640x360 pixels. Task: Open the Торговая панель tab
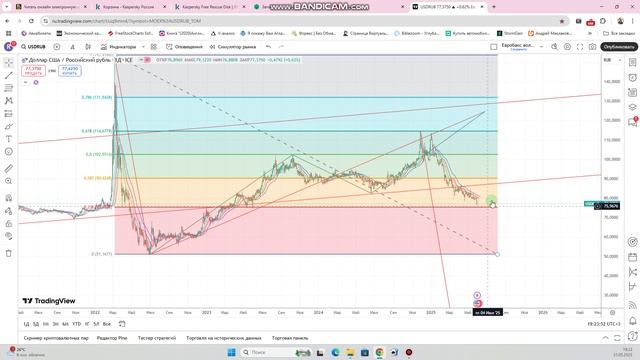[x=290, y=338]
